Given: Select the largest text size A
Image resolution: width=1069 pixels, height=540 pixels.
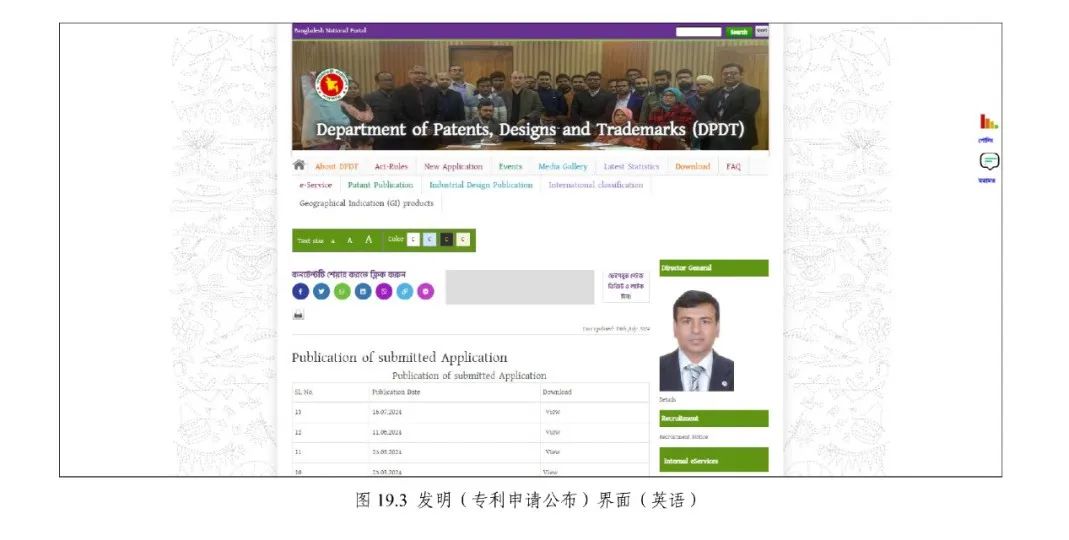Looking at the screenshot, I should pyautogui.click(x=368, y=240).
